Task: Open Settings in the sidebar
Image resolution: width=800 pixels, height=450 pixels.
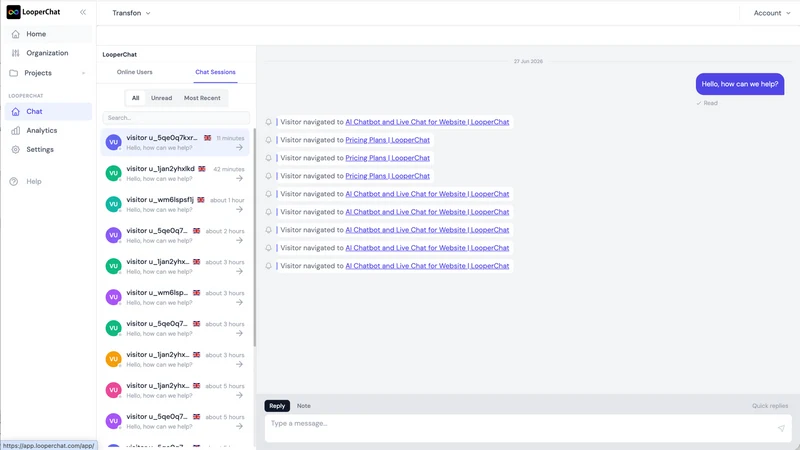Action: (48, 149)
